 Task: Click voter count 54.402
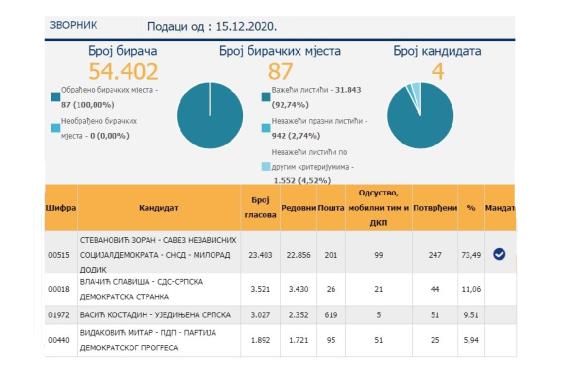coord(123,71)
